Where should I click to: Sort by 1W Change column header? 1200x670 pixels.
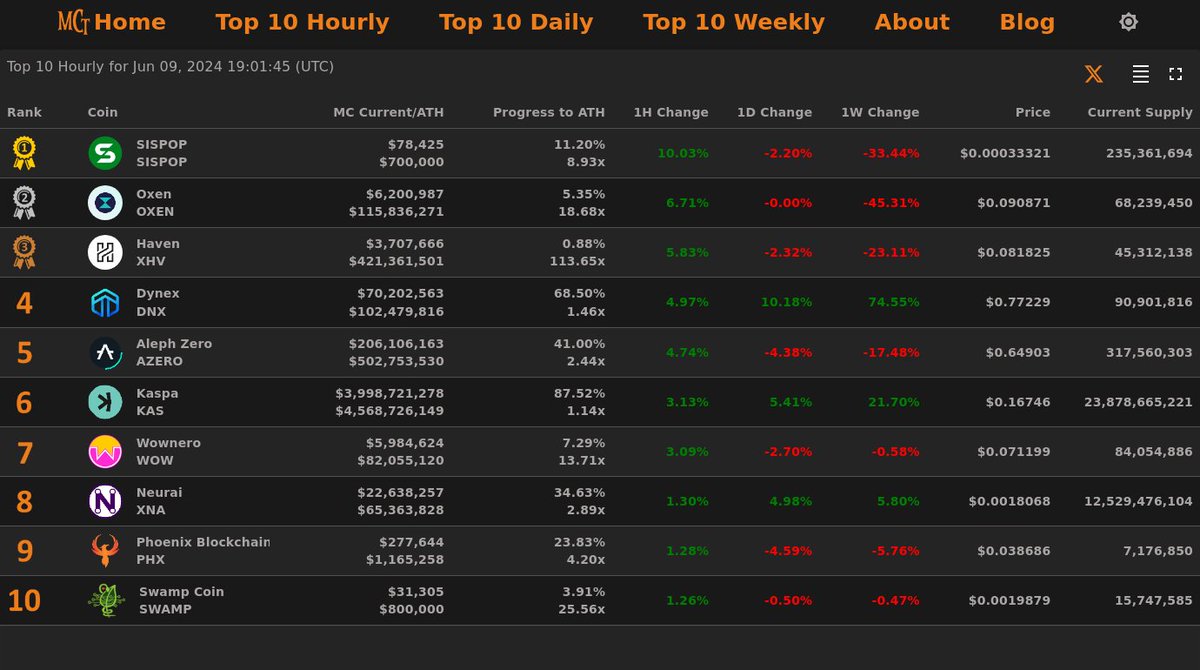click(880, 113)
